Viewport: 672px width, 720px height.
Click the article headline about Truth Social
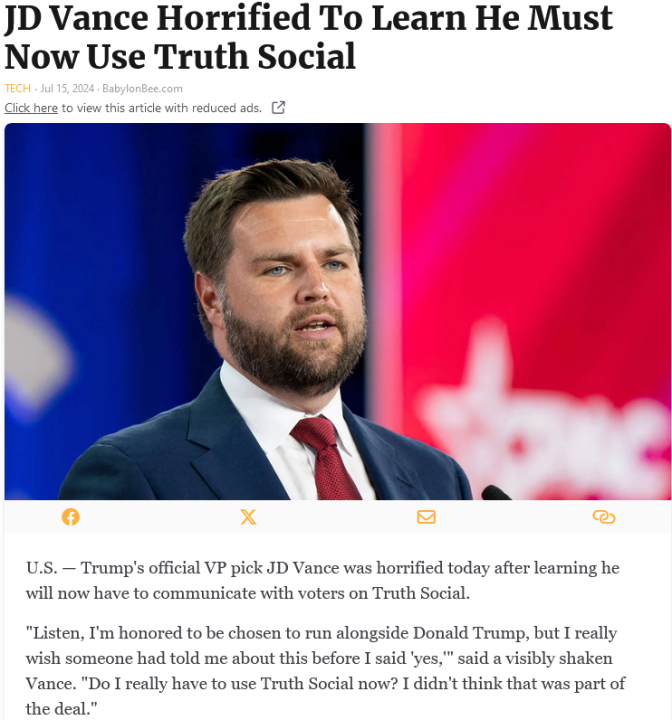click(308, 36)
